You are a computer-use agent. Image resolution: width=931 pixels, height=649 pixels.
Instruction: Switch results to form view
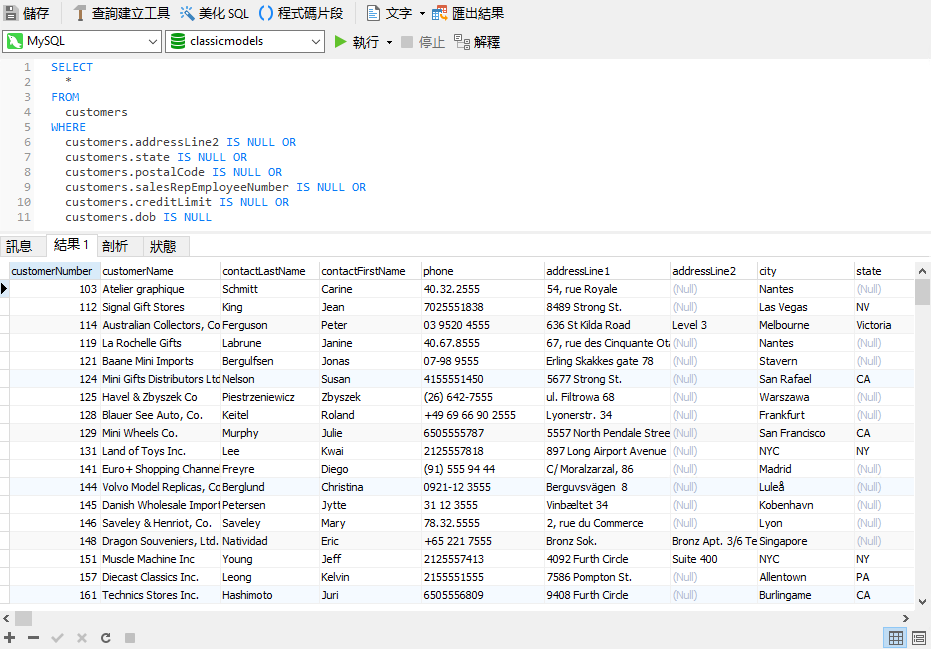[919, 637]
